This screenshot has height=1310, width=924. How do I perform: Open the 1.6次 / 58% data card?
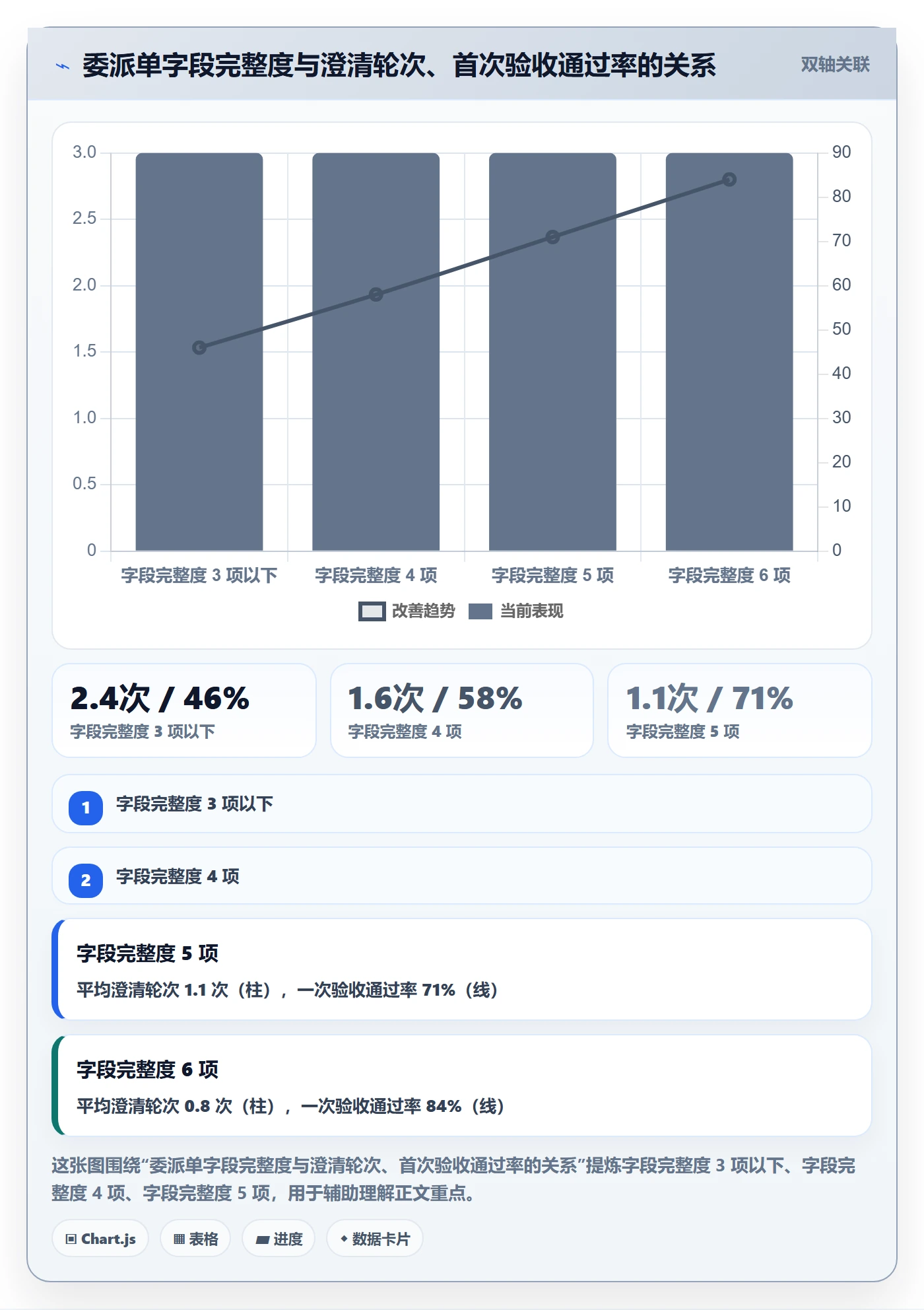[462, 710]
